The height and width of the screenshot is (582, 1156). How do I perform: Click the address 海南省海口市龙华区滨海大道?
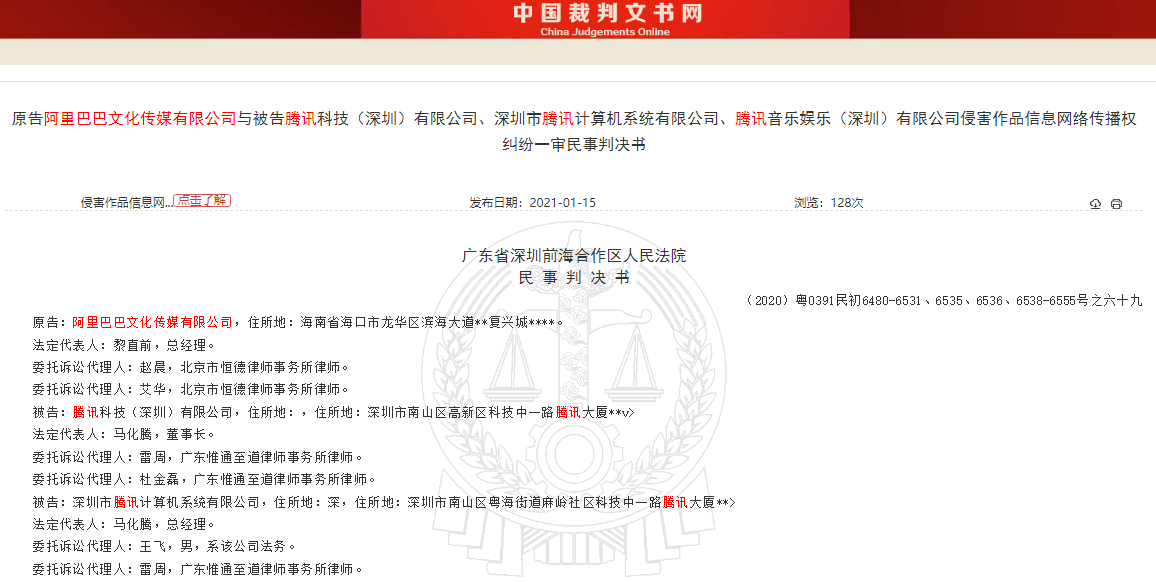(386, 322)
